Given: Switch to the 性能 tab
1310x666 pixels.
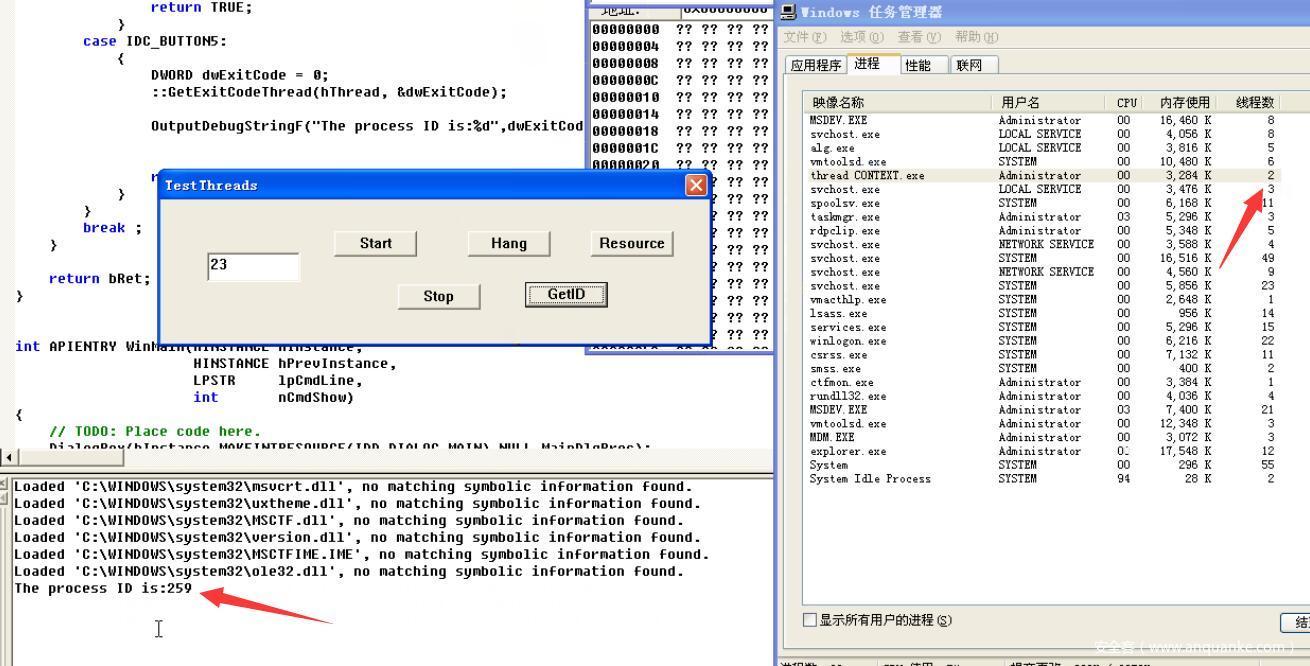Looking at the screenshot, I should pos(917,65).
